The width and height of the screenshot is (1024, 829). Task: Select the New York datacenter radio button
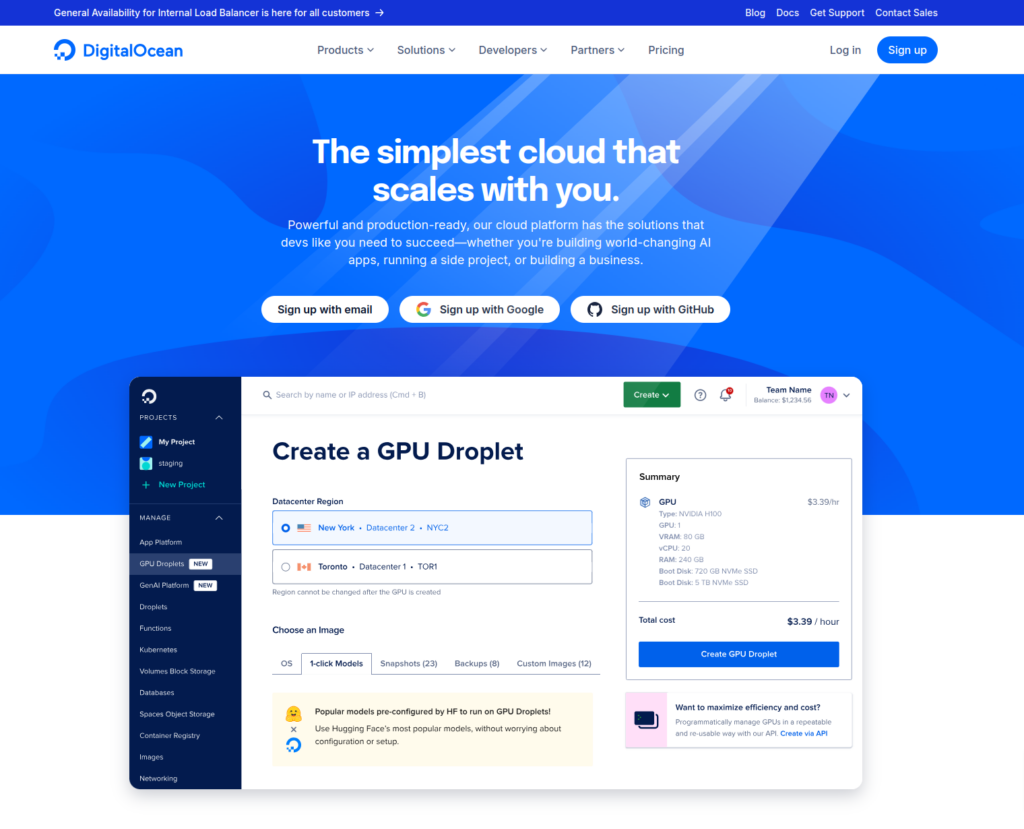285,528
